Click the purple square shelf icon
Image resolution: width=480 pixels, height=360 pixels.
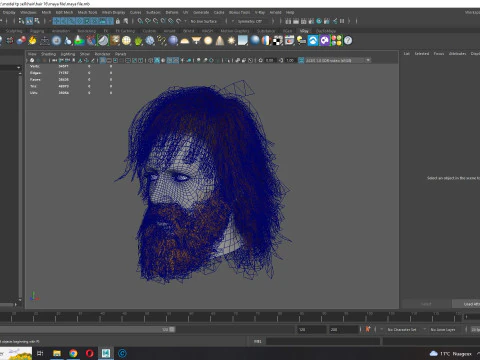(x=324, y=41)
